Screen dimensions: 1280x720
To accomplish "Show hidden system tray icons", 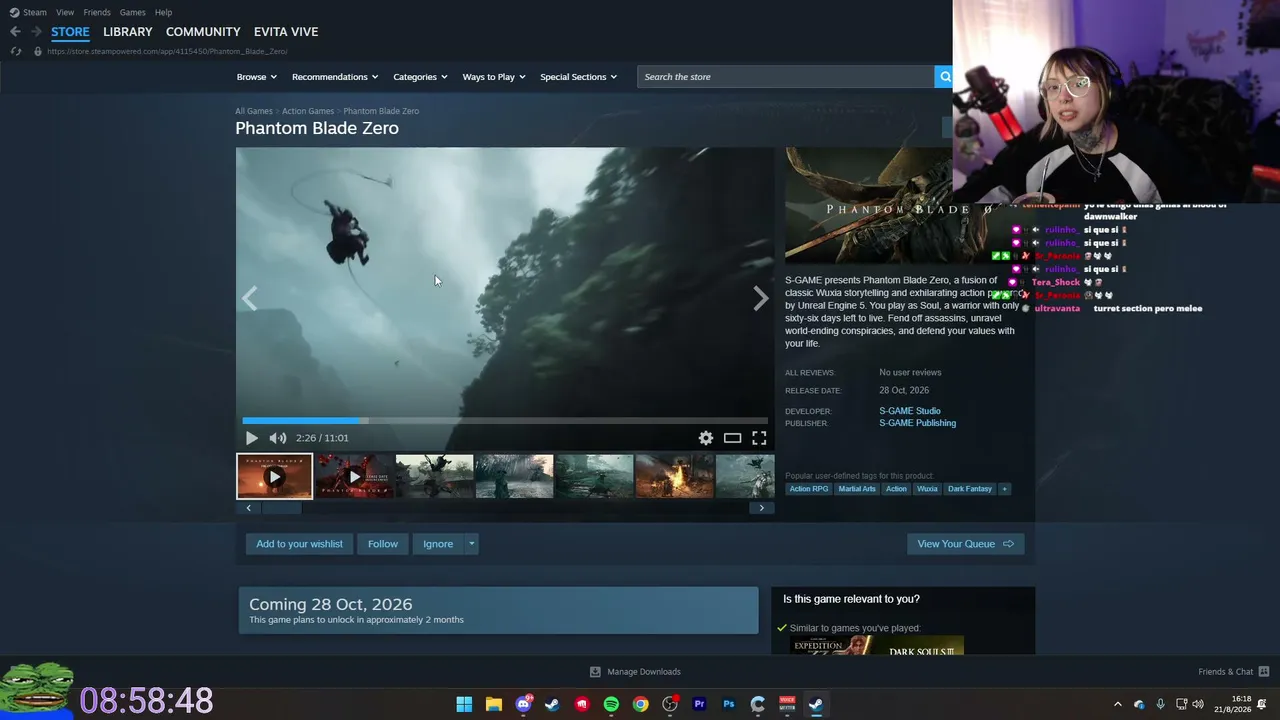I will click(x=1118, y=704).
